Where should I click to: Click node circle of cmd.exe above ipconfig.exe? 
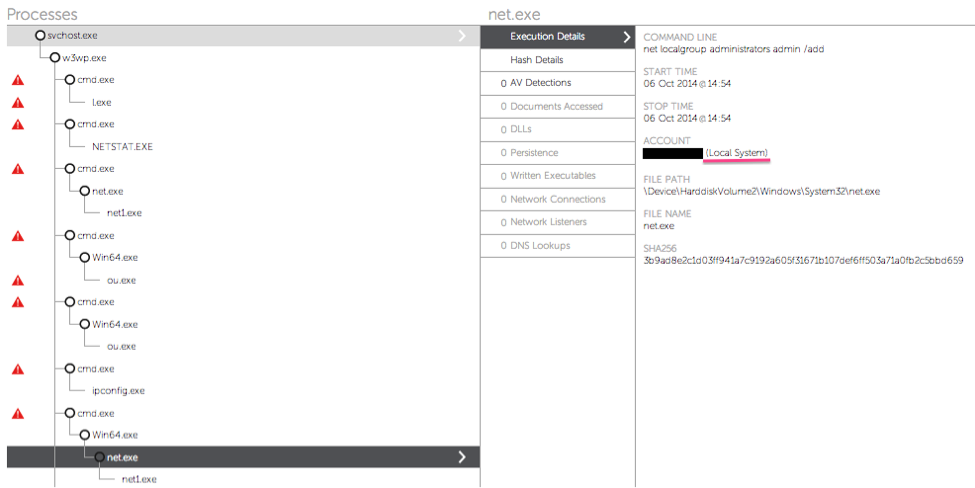click(x=70, y=369)
